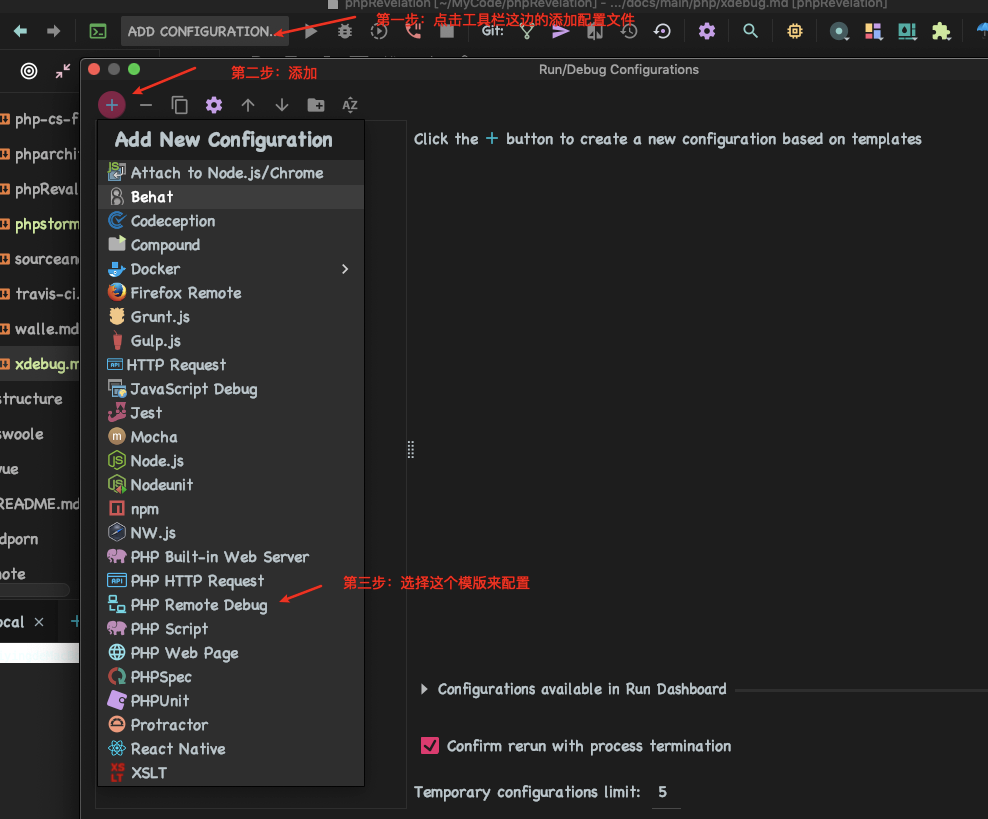The height and width of the screenshot is (819, 988).
Task: Click the search magnifier in main toolbar
Action: click(x=750, y=31)
